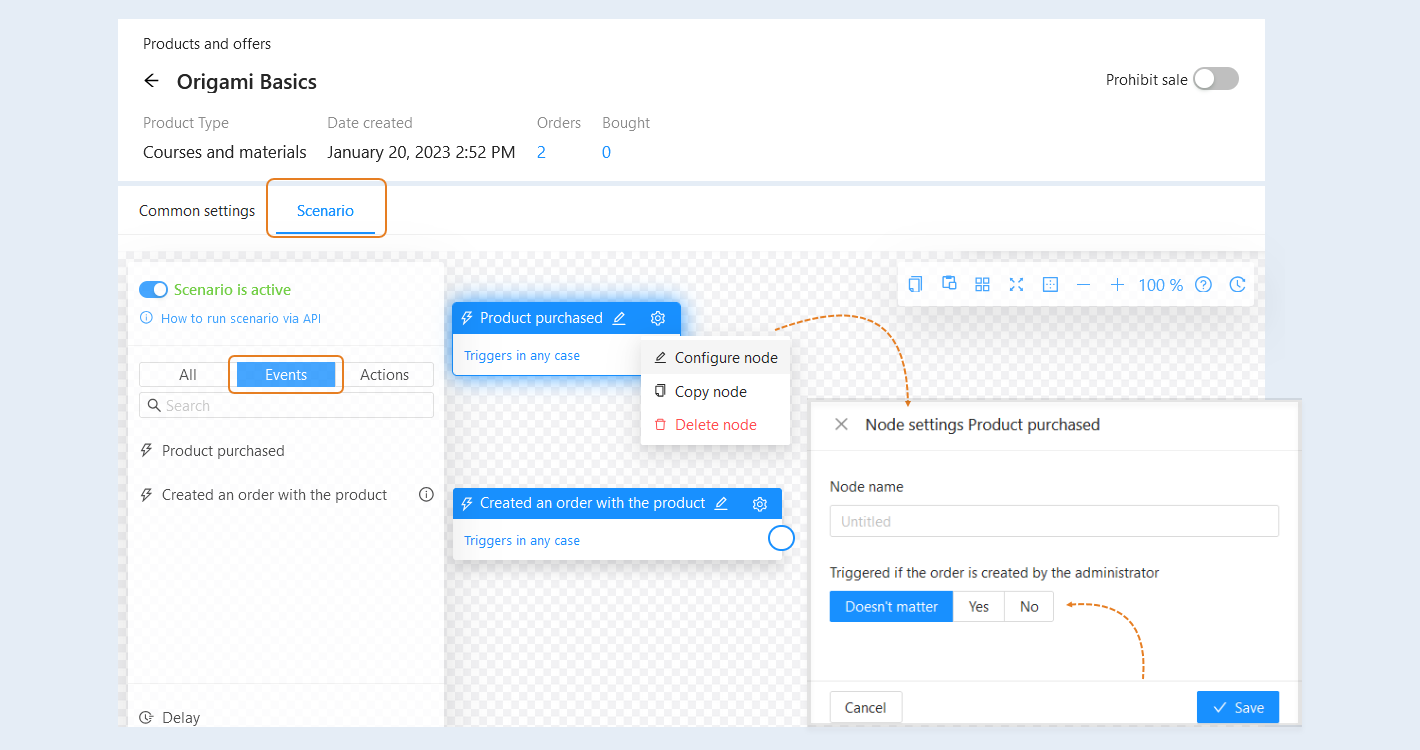This screenshot has width=1420, height=750.
Task: Zoom in with the plus icon
Action: 1117,285
